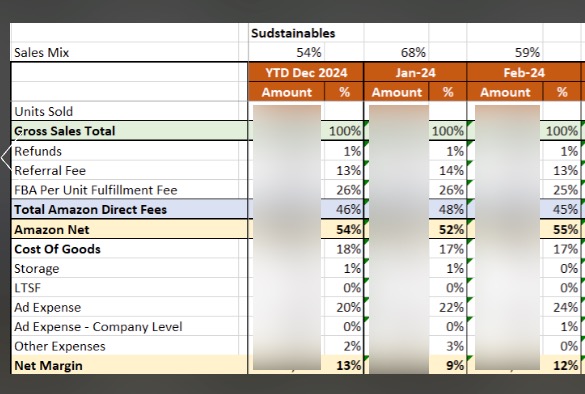Select Net Margin 9% in Jan-24 column
This screenshot has height=394, width=585.
455,366
